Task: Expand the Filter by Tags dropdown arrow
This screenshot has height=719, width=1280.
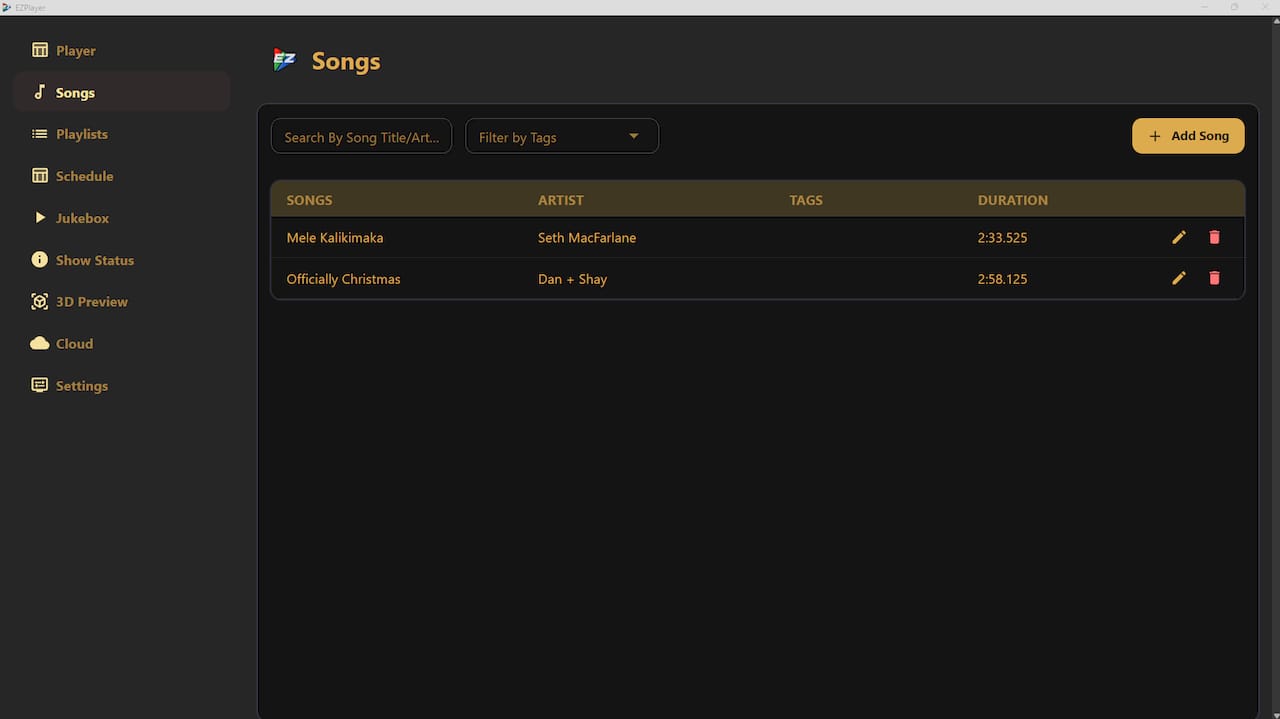Action: pyautogui.click(x=633, y=137)
